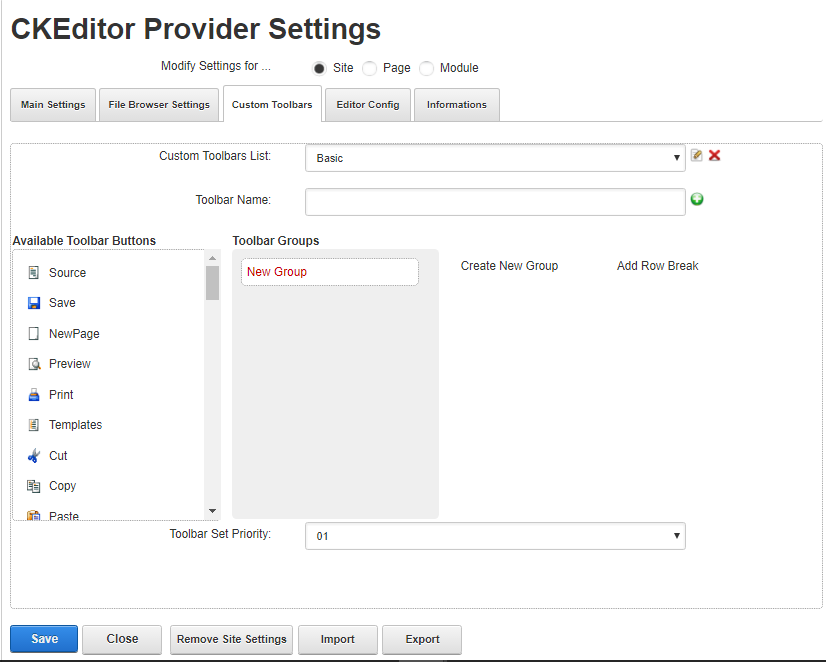Select the New Group box
Screen dimensions: 826x662
[330, 272]
